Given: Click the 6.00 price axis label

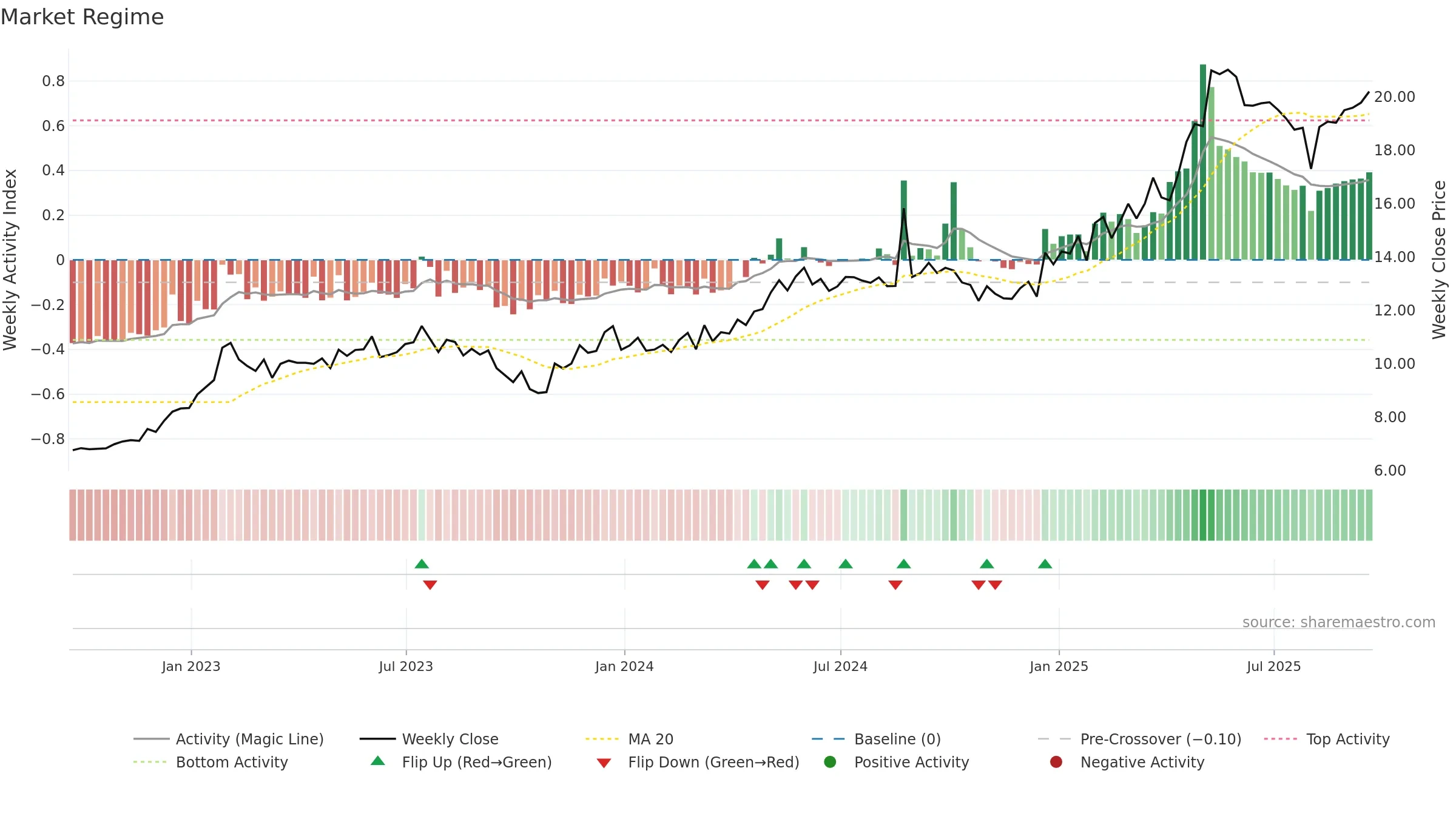Looking at the screenshot, I should coord(1390,470).
